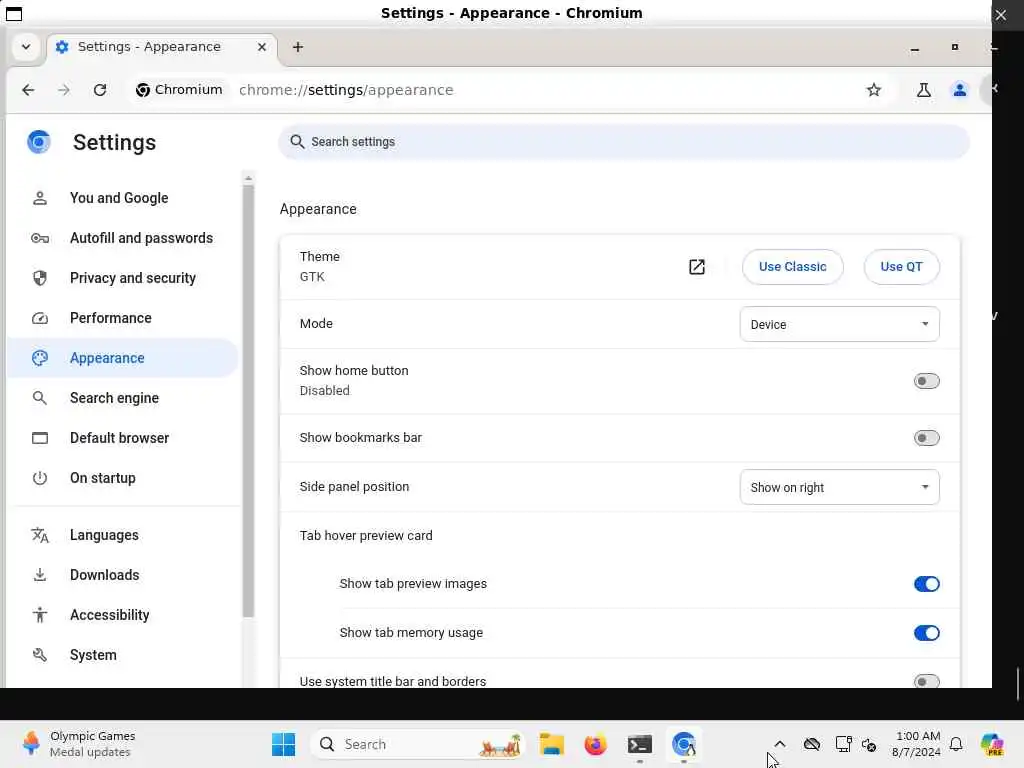Show hidden system tray icons

(779, 744)
